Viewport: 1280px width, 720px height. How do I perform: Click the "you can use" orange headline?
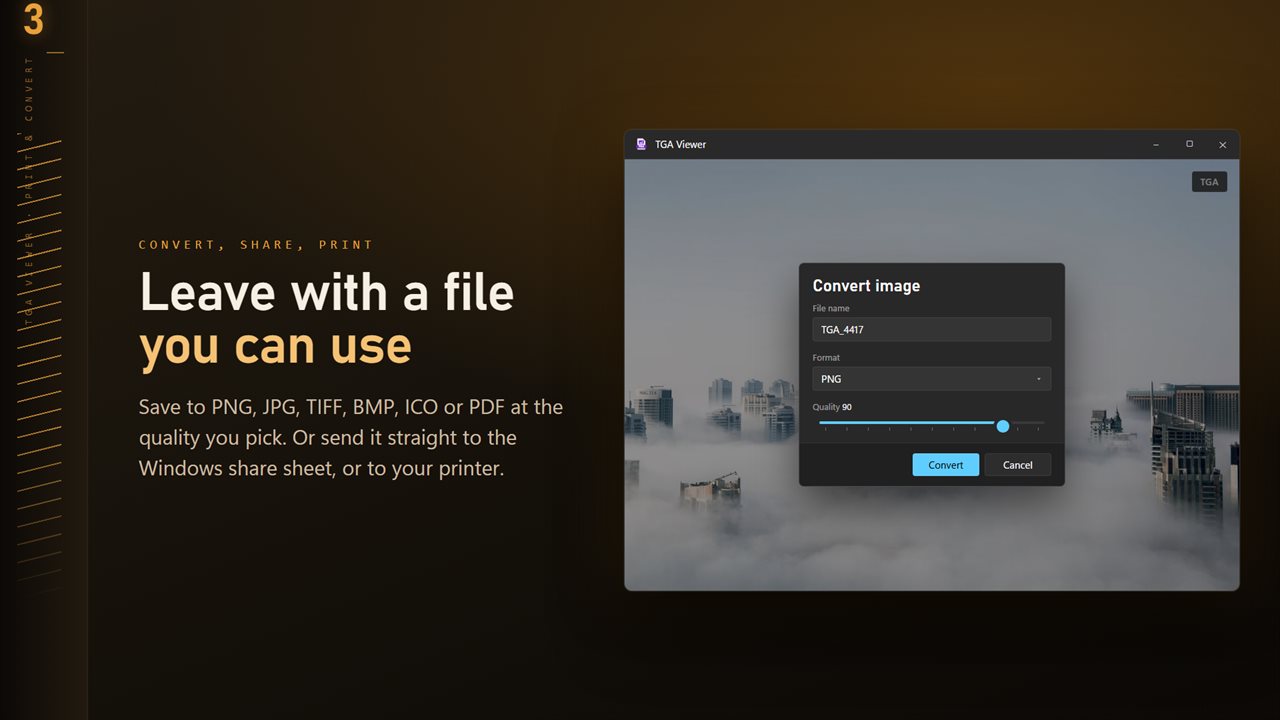pyautogui.click(x=275, y=346)
